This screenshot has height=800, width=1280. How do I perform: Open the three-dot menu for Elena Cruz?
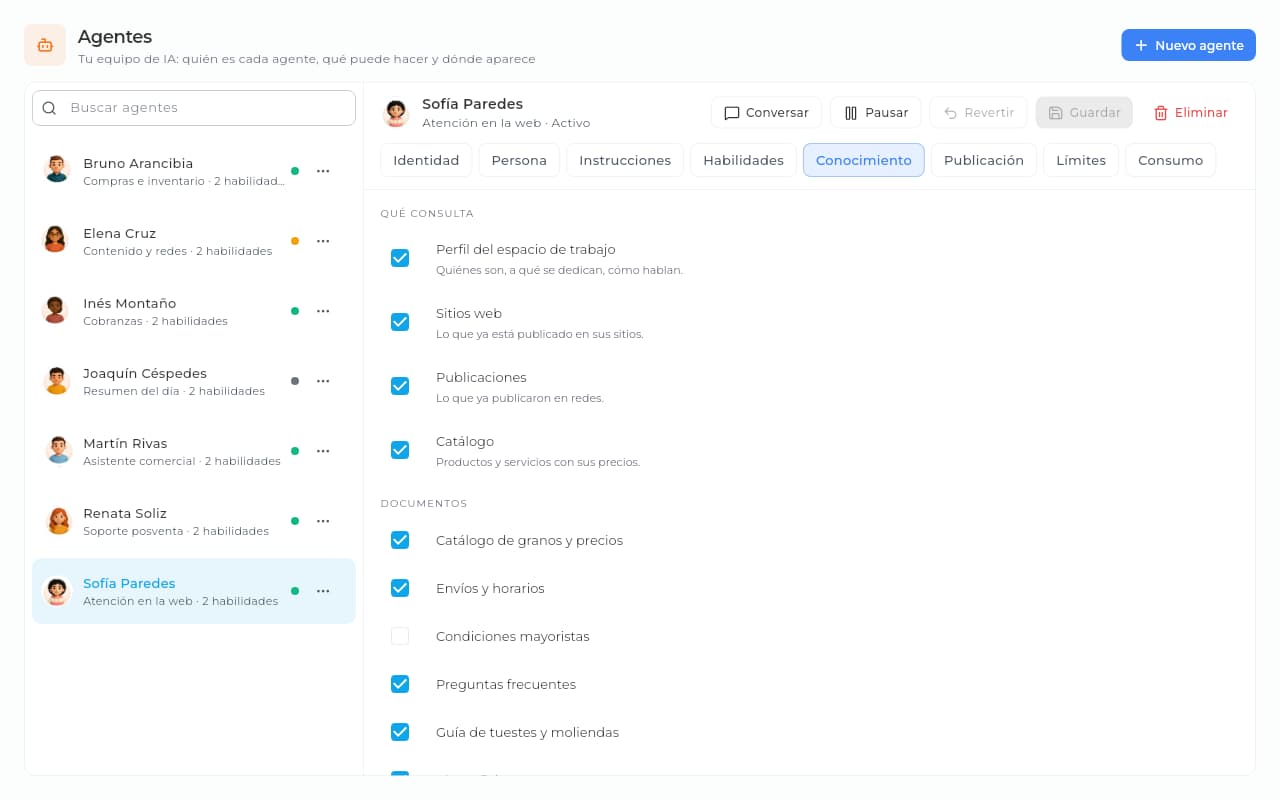click(x=323, y=241)
